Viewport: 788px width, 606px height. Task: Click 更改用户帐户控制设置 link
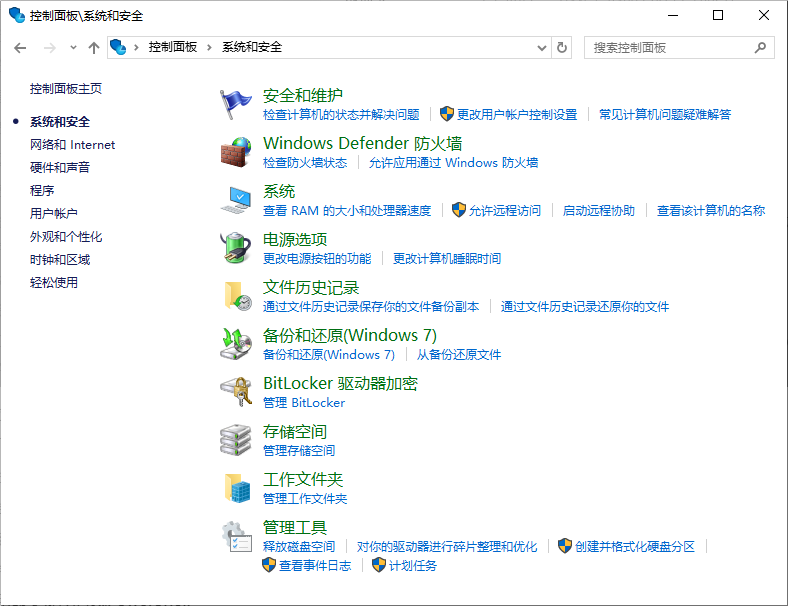[x=517, y=115]
